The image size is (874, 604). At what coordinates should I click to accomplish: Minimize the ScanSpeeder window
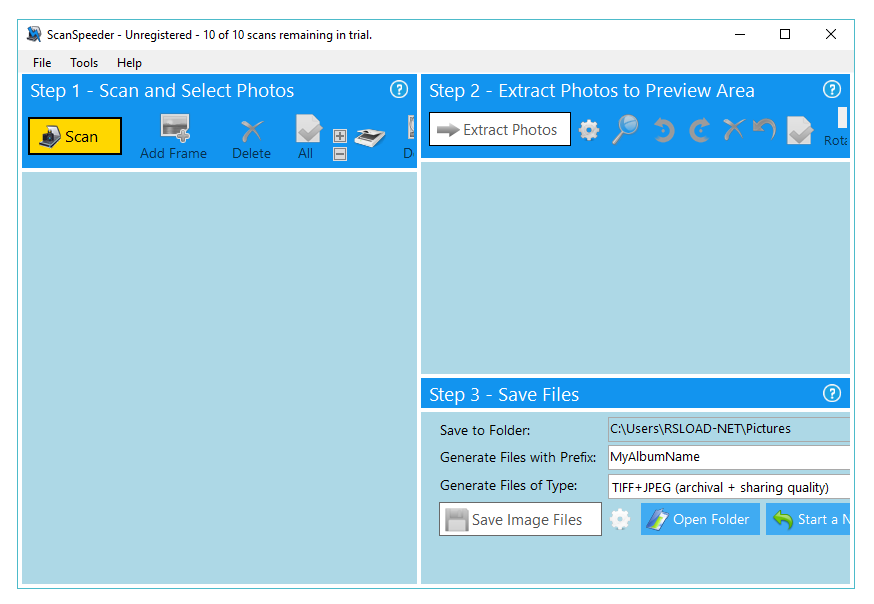(x=740, y=34)
